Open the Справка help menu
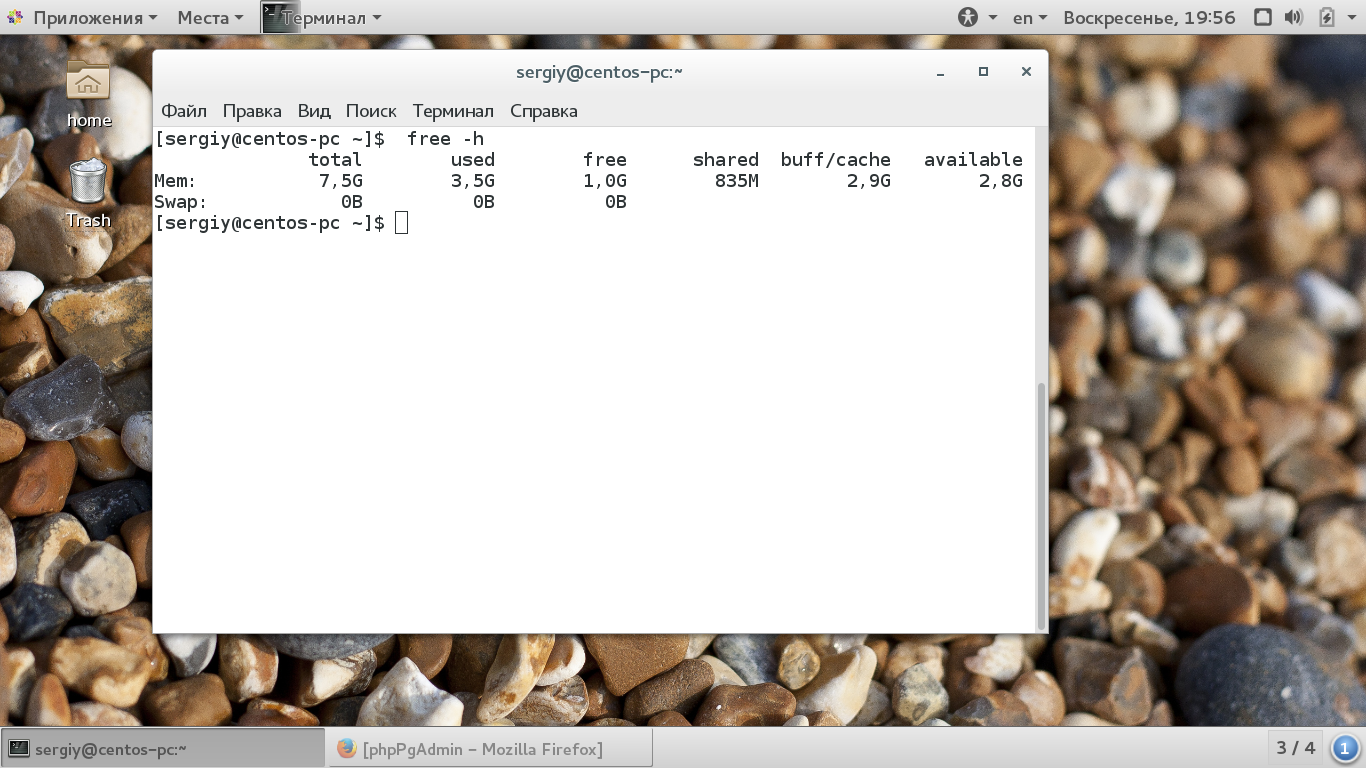The width and height of the screenshot is (1366, 768). pos(544,111)
